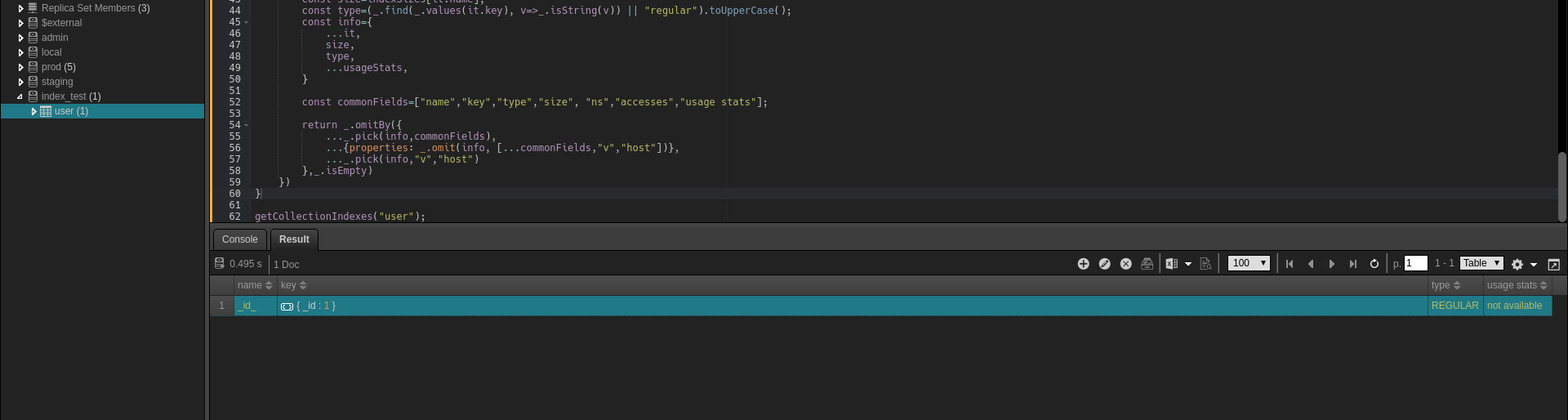Click the refresh results icon
The width and height of the screenshot is (1568, 420).
[1374, 264]
